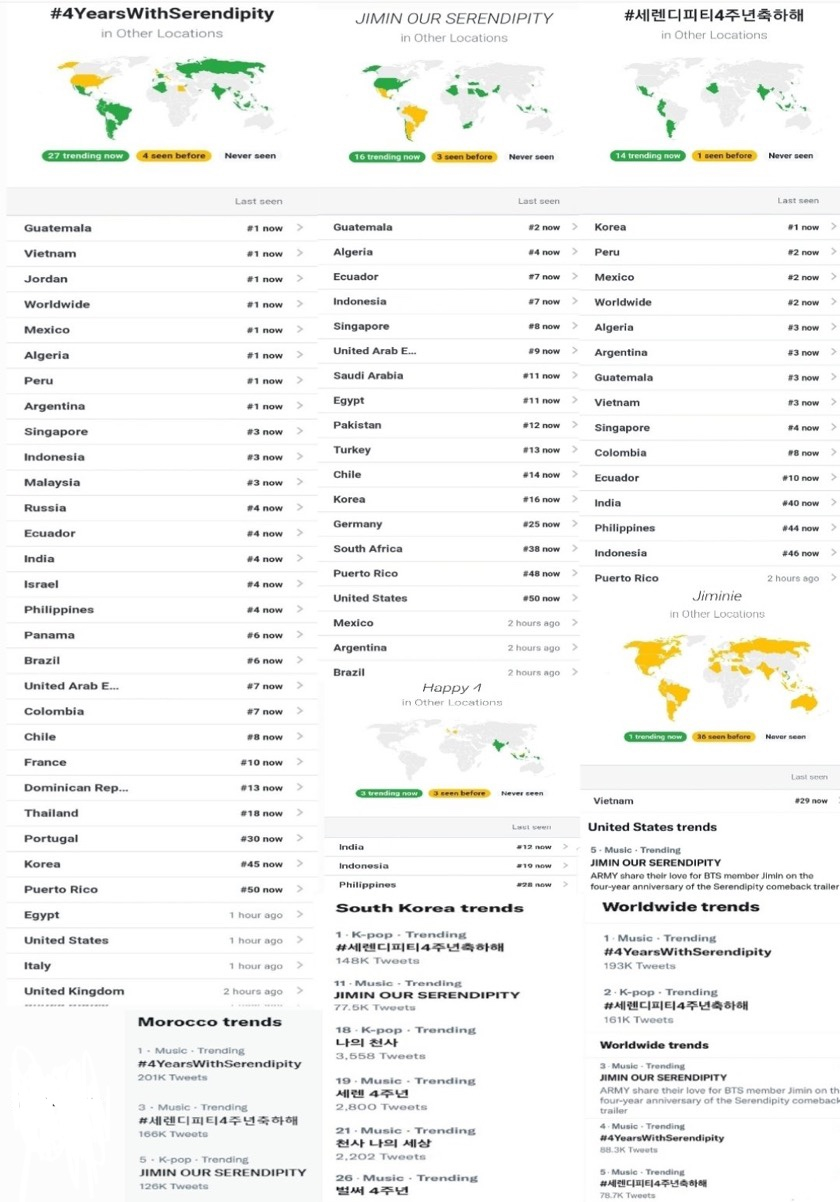Click the chevron arrow on the Jordan row
Image resolution: width=840 pixels, height=1202 pixels.
[299, 279]
